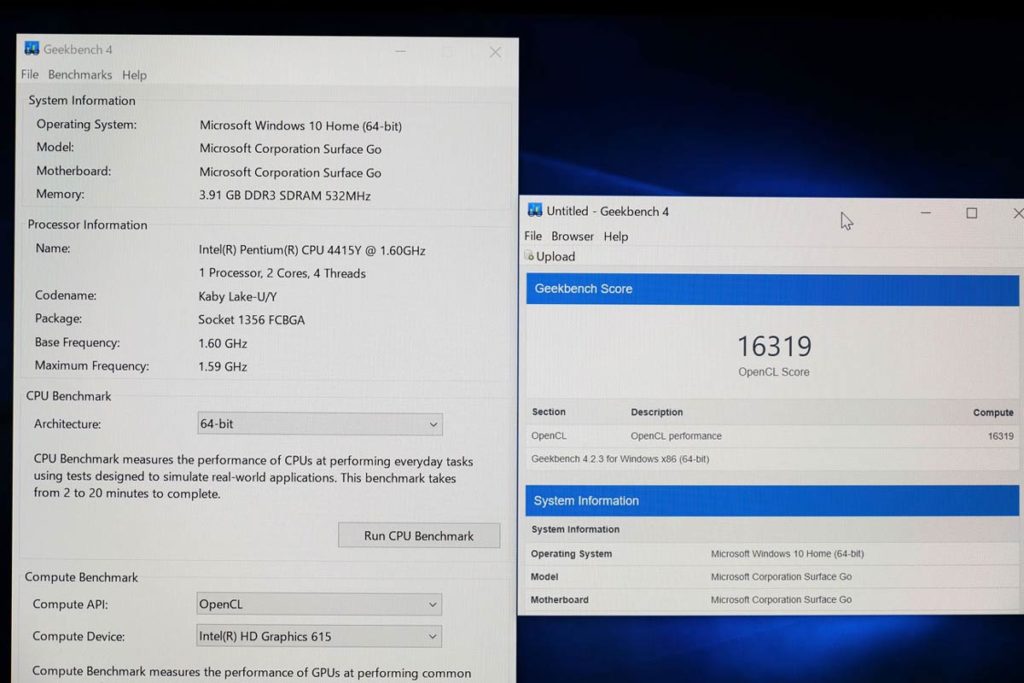
Task: Click Maximum Frequency 1.59 GHz value
Action: pyautogui.click(x=223, y=366)
